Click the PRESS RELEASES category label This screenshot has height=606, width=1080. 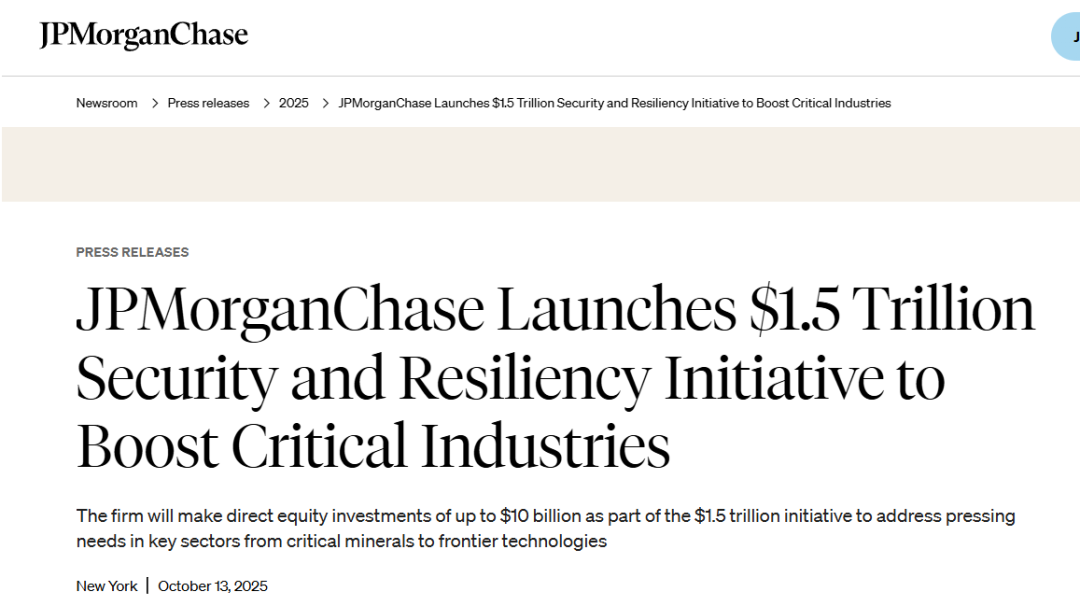[x=132, y=252]
